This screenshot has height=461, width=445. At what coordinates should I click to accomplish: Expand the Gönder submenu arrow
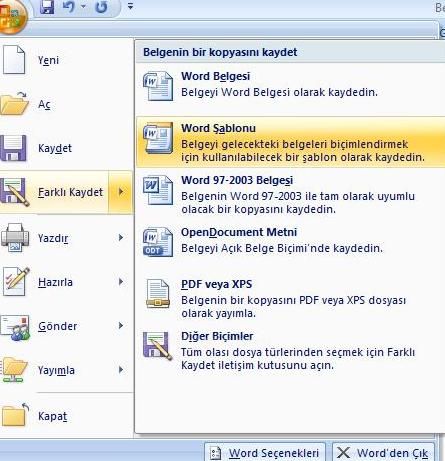click(121, 325)
